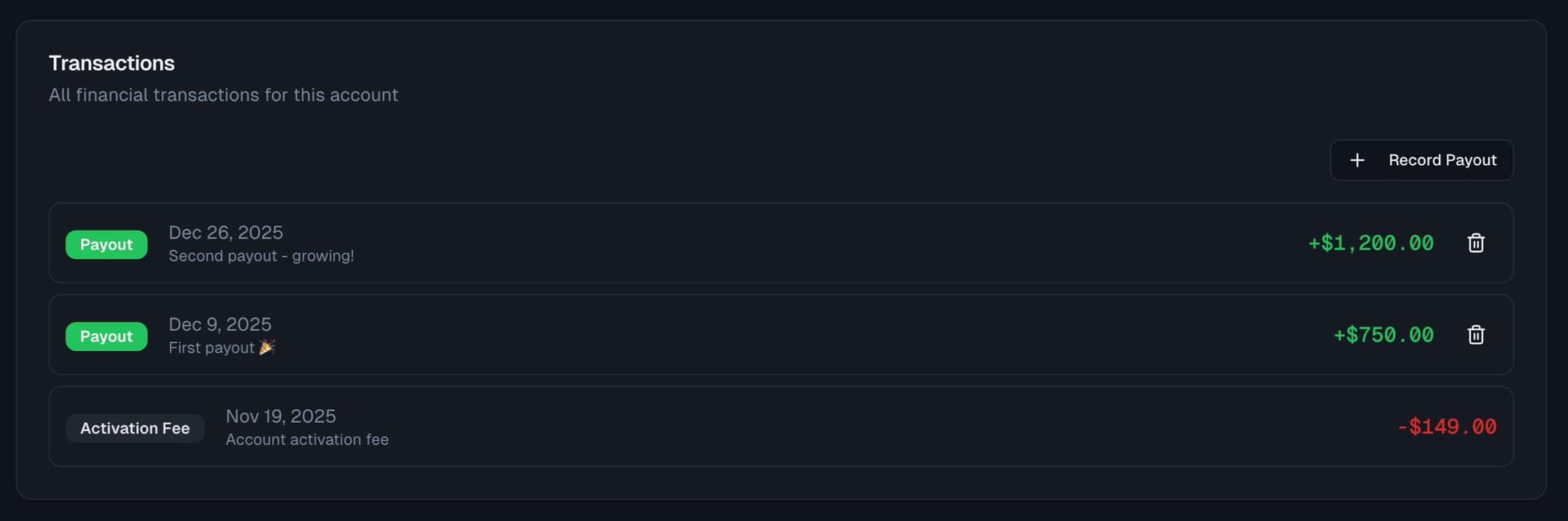Click the Activation Fee badge
The width and height of the screenshot is (1568, 521).
pos(135,428)
